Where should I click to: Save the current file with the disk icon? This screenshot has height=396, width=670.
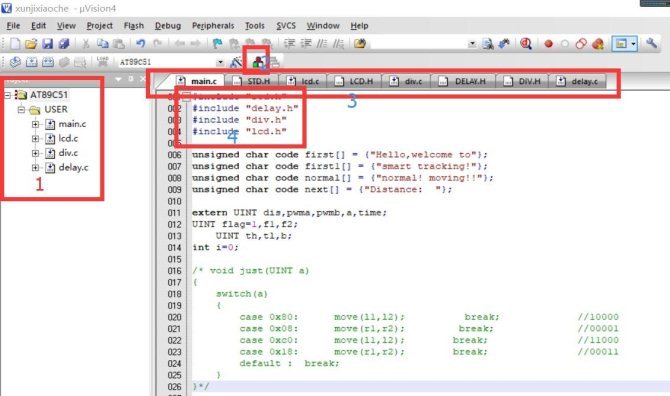coord(47,44)
